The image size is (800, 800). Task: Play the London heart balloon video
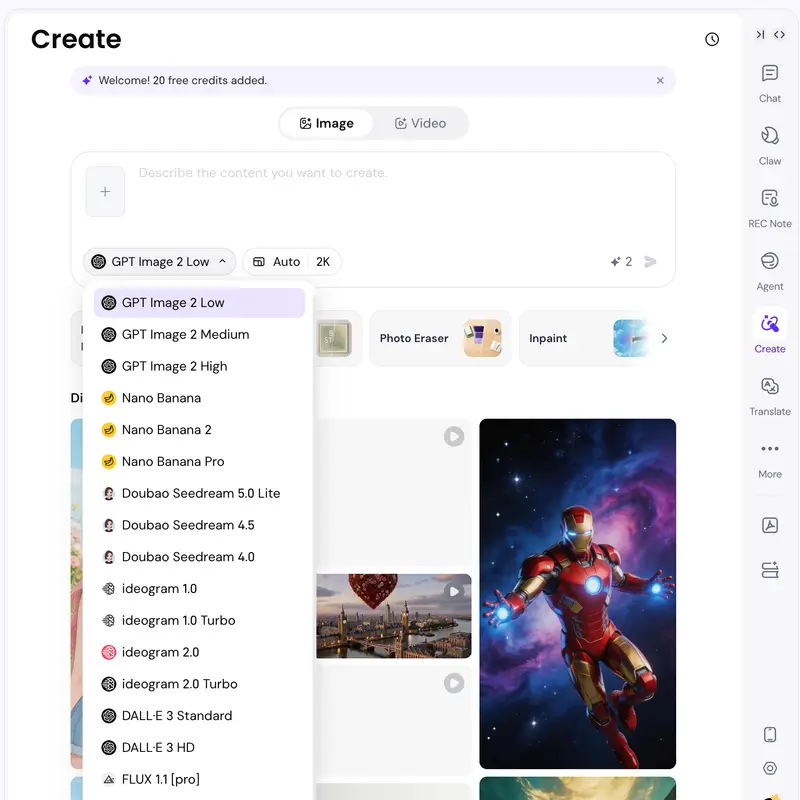tap(454, 591)
